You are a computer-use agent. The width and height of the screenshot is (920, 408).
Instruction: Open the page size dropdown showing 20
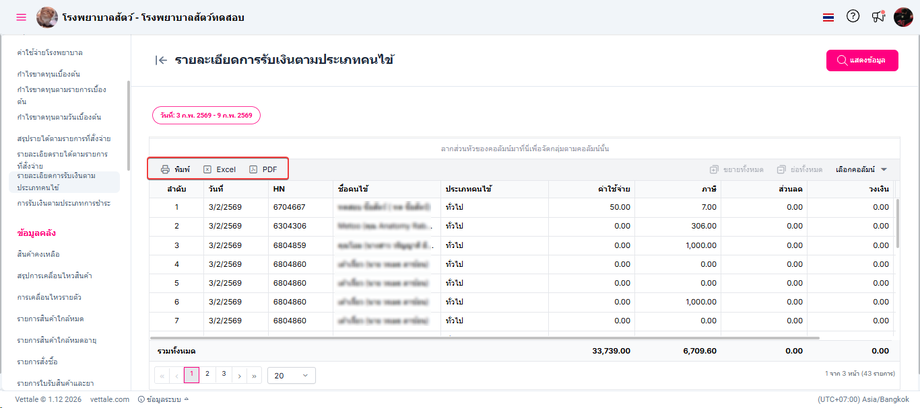[291, 375]
